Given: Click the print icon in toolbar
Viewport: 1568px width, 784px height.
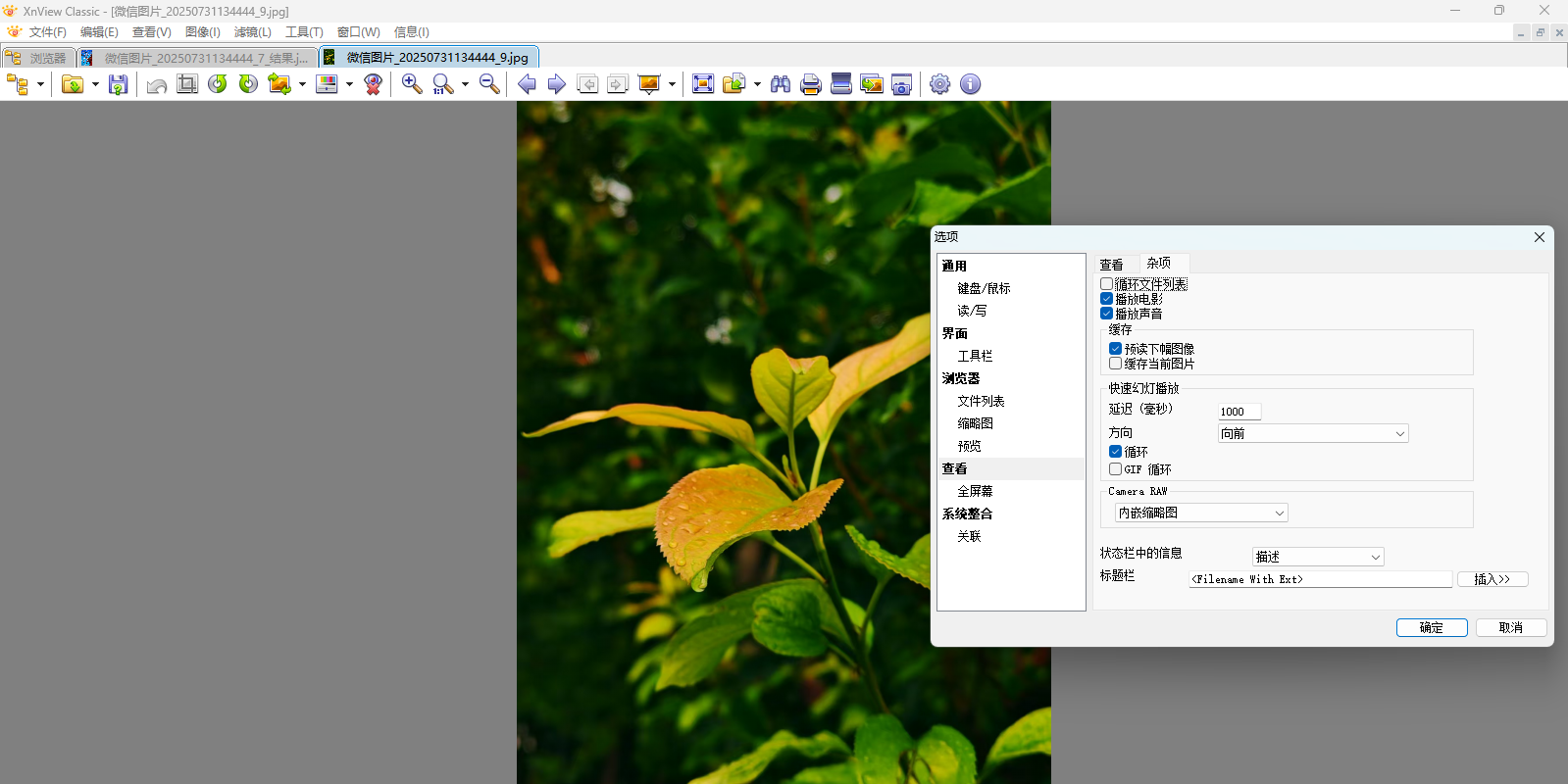Looking at the screenshot, I should [x=811, y=84].
